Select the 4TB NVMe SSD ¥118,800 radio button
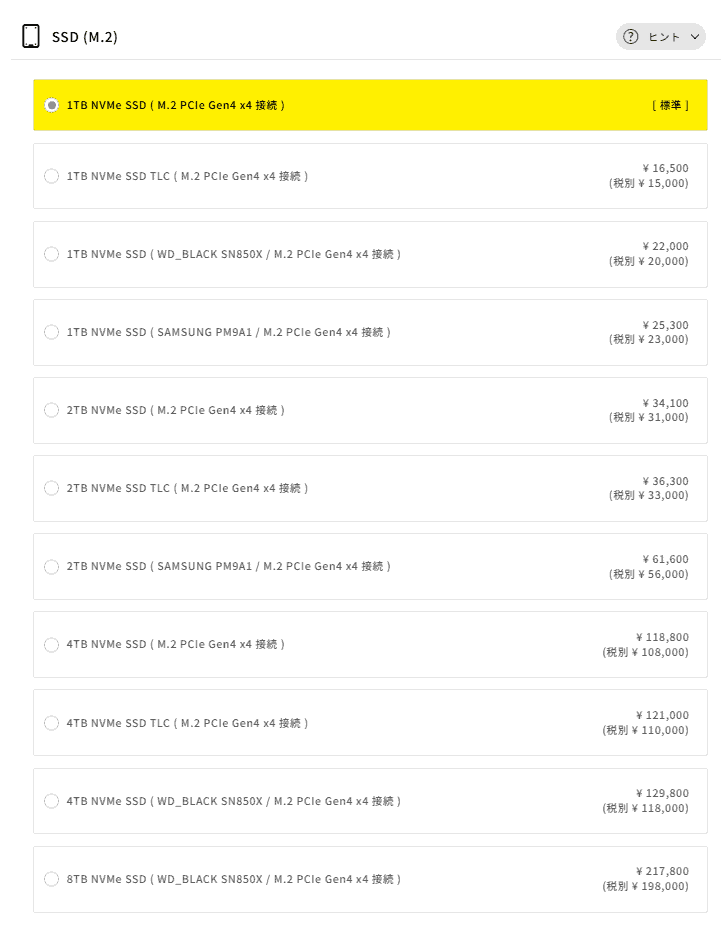The width and height of the screenshot is (721, 927). pyautogui.click(x=52, y=644)
